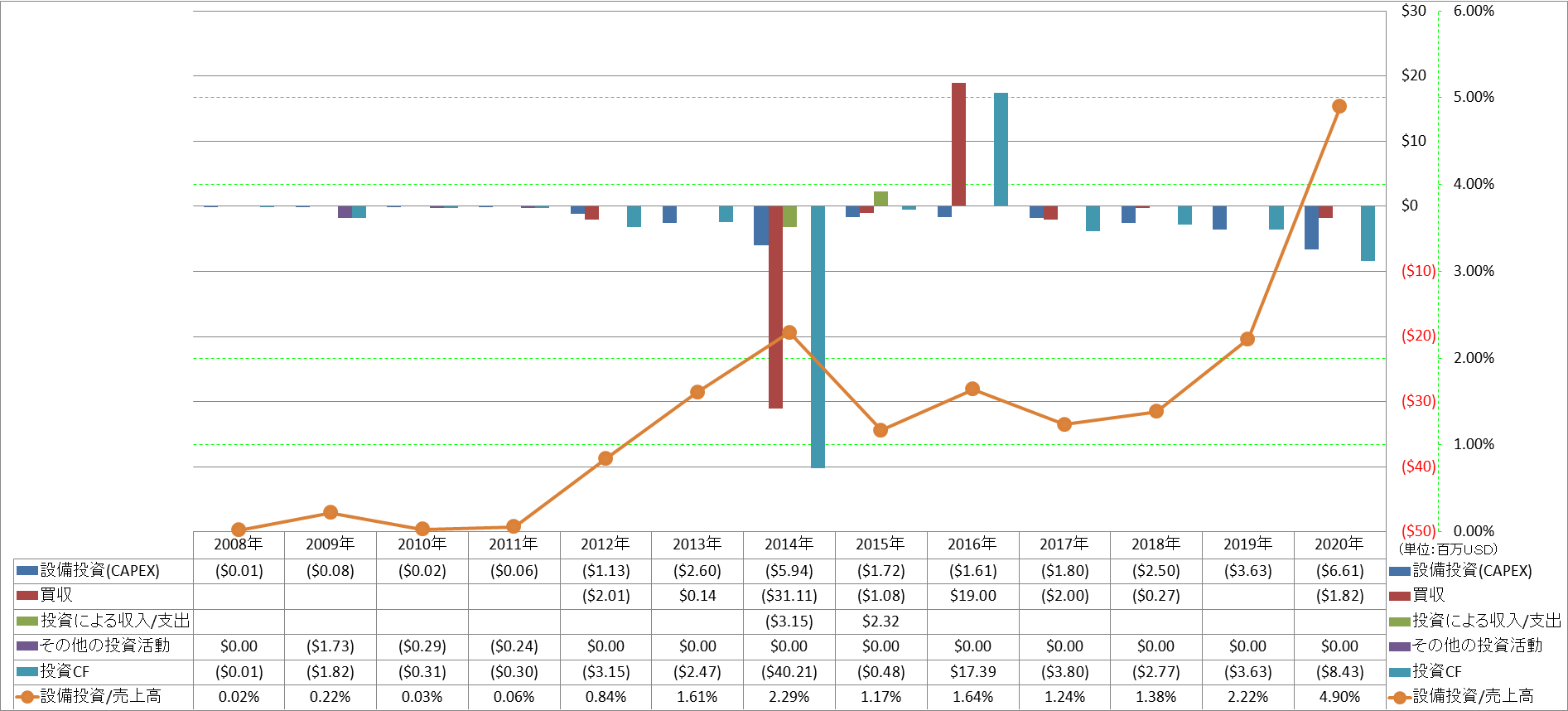The height and width of the screenshot is (711, 1568).
Task: Click the 2014年 column header
Action: coord(789,544)
